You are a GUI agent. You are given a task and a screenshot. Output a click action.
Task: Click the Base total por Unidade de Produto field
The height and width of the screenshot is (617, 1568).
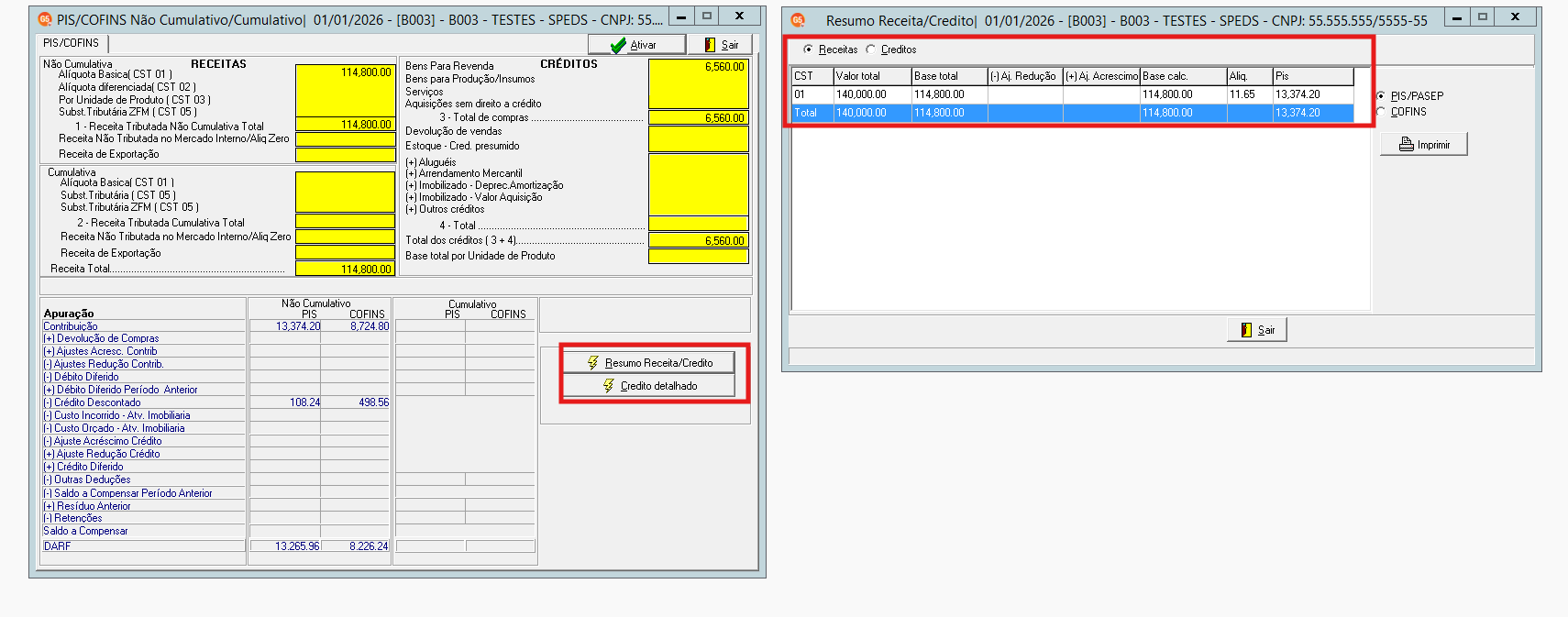[x=699, y=256]
